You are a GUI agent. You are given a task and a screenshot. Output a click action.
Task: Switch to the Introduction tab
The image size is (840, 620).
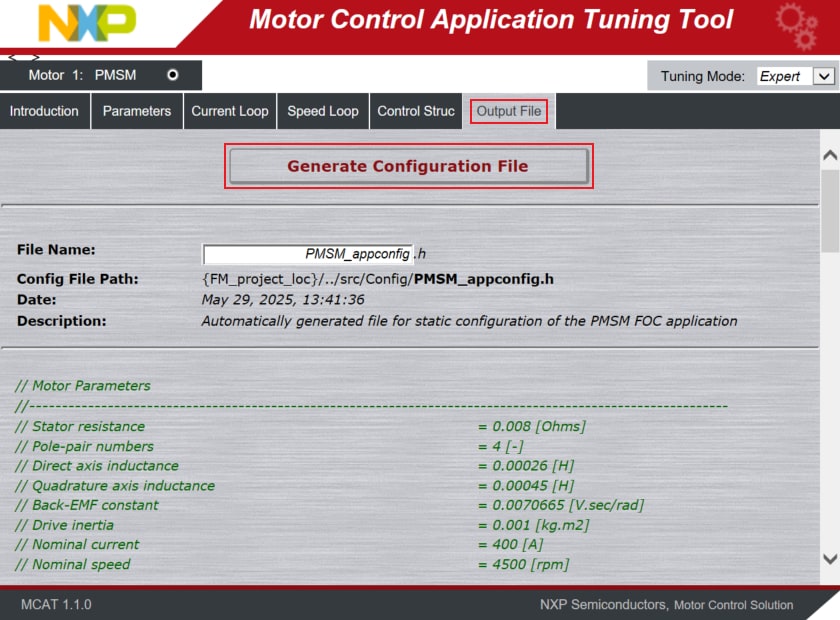[44, 111]
